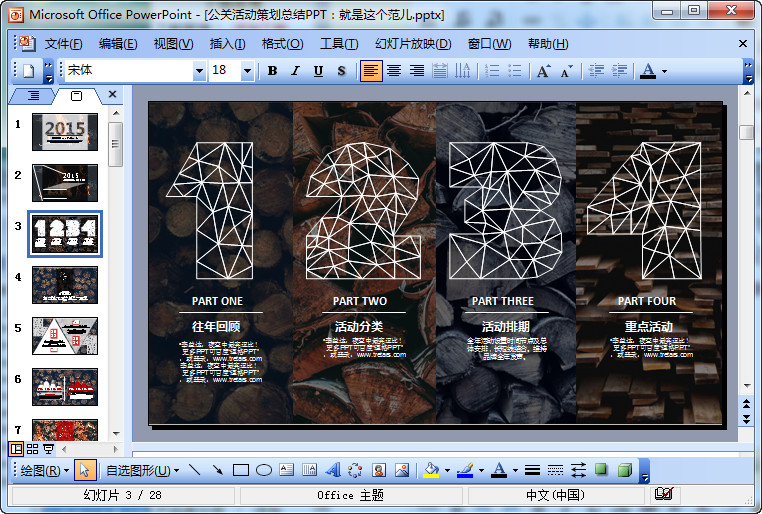The width and height of the screenshot is (762, 514).
Task: Toggle Bold formatting
Action: pos(272,71)
